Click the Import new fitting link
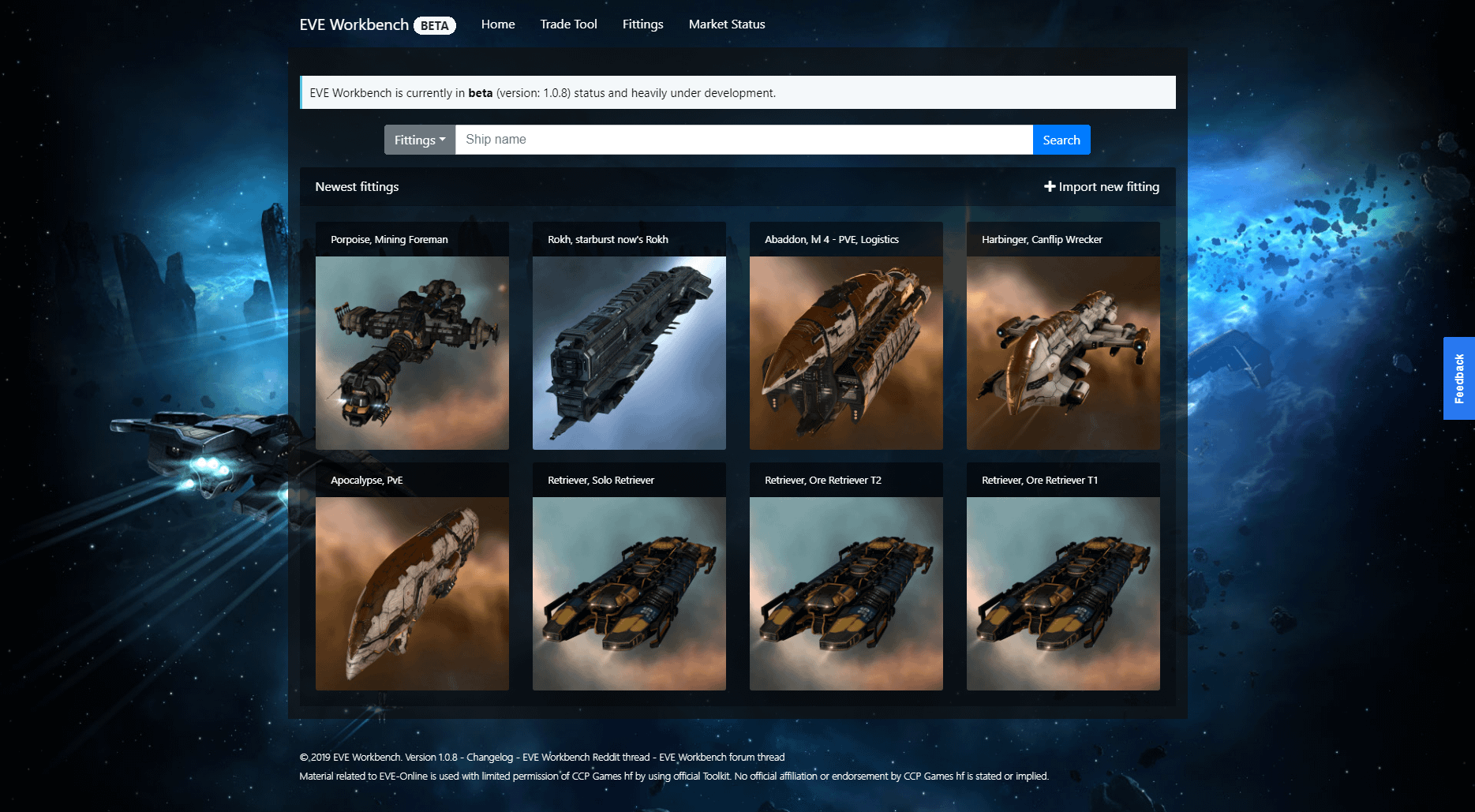 point(1102,187)
